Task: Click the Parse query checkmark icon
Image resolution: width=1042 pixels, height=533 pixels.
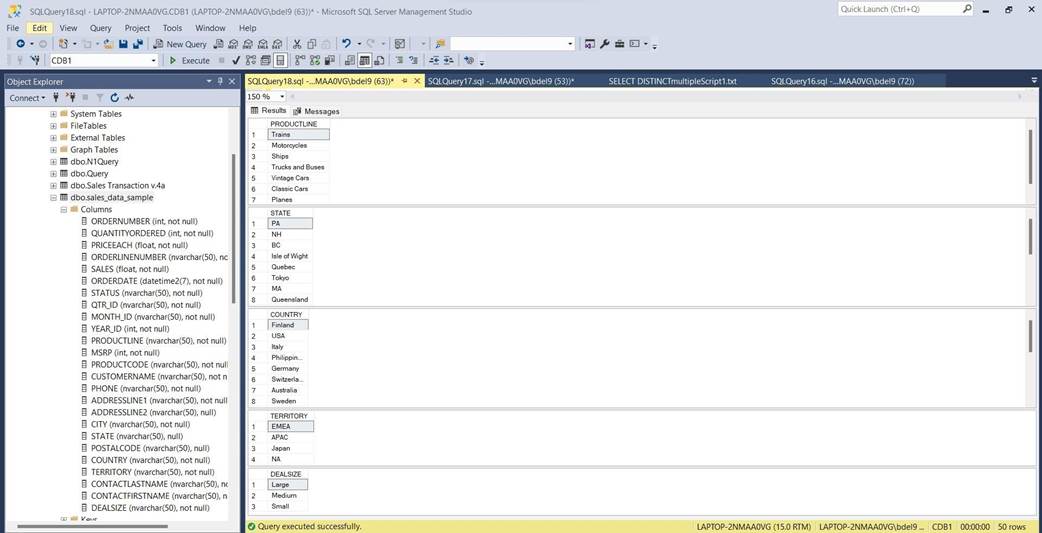Action: tap(236, 61)
